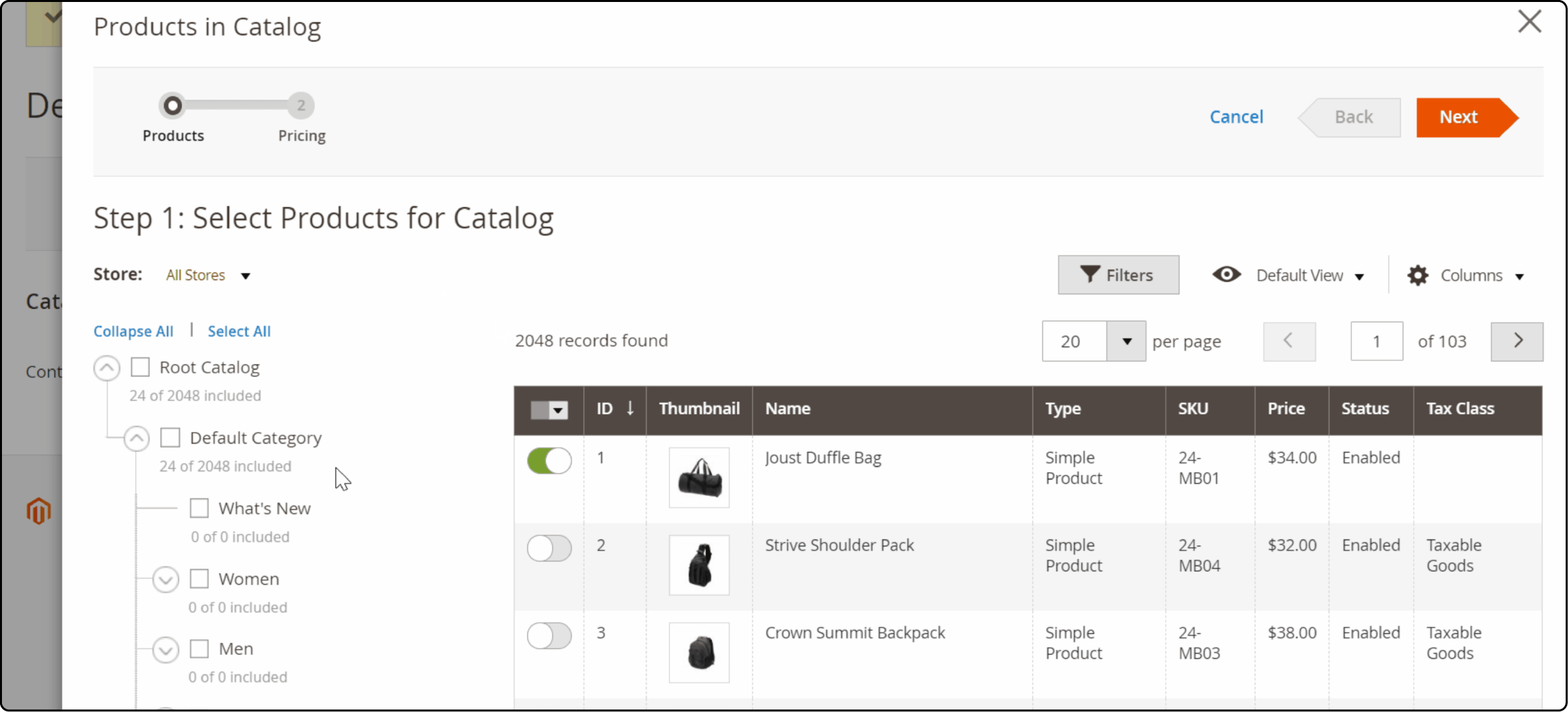Click the Filters icon to filter products
The height and width of the screenshot is (712, 1568).
click(x=1118, y=275)
